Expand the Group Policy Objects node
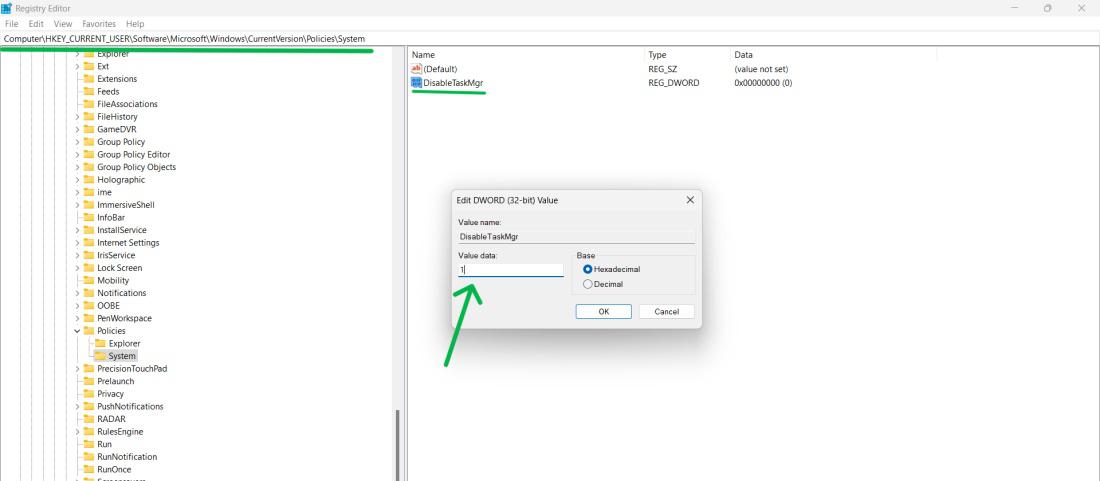The image size is (1100, 481). tap(77, 168)
